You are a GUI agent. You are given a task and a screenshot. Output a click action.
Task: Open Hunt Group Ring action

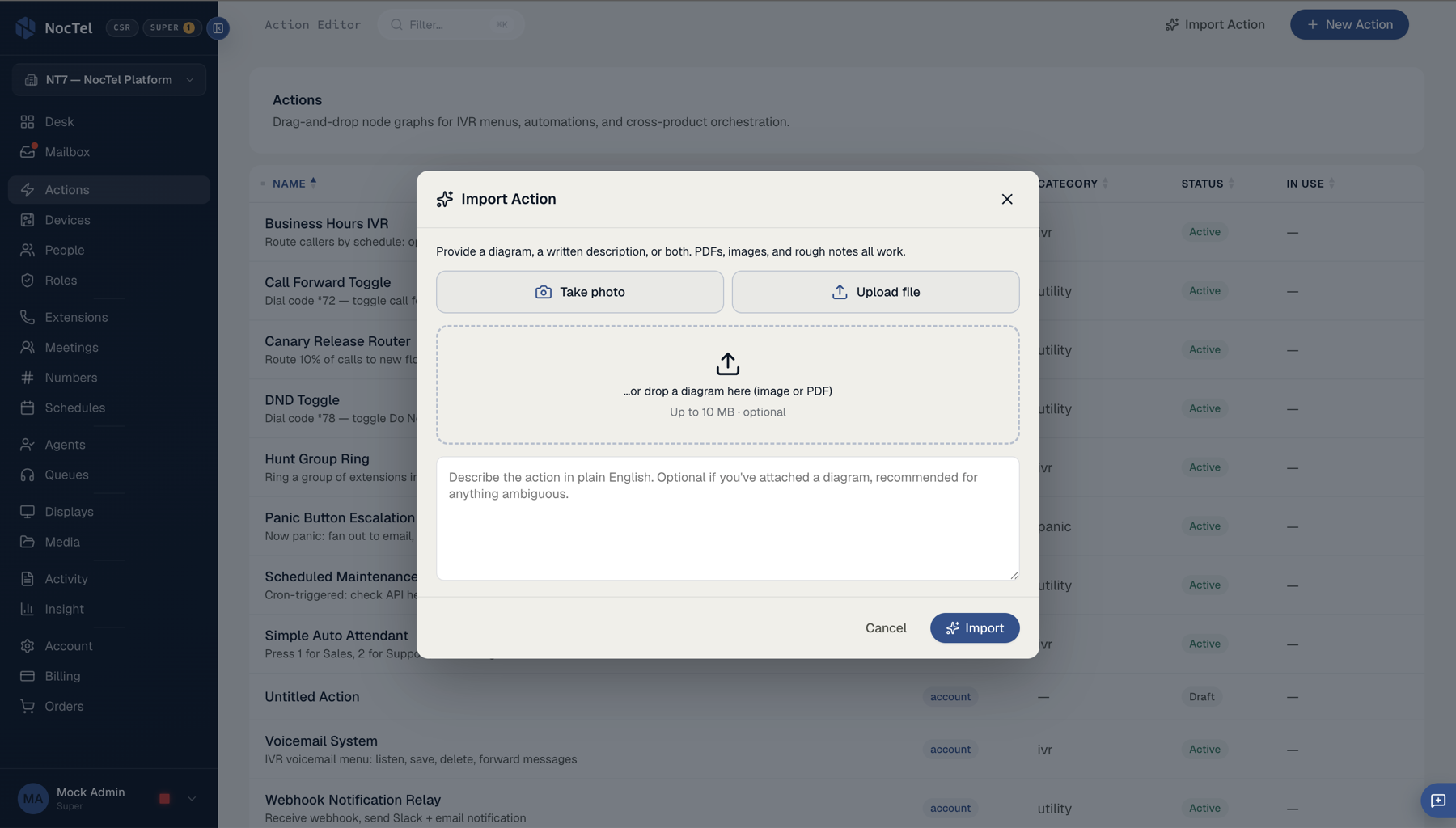[x=317, y=459]
